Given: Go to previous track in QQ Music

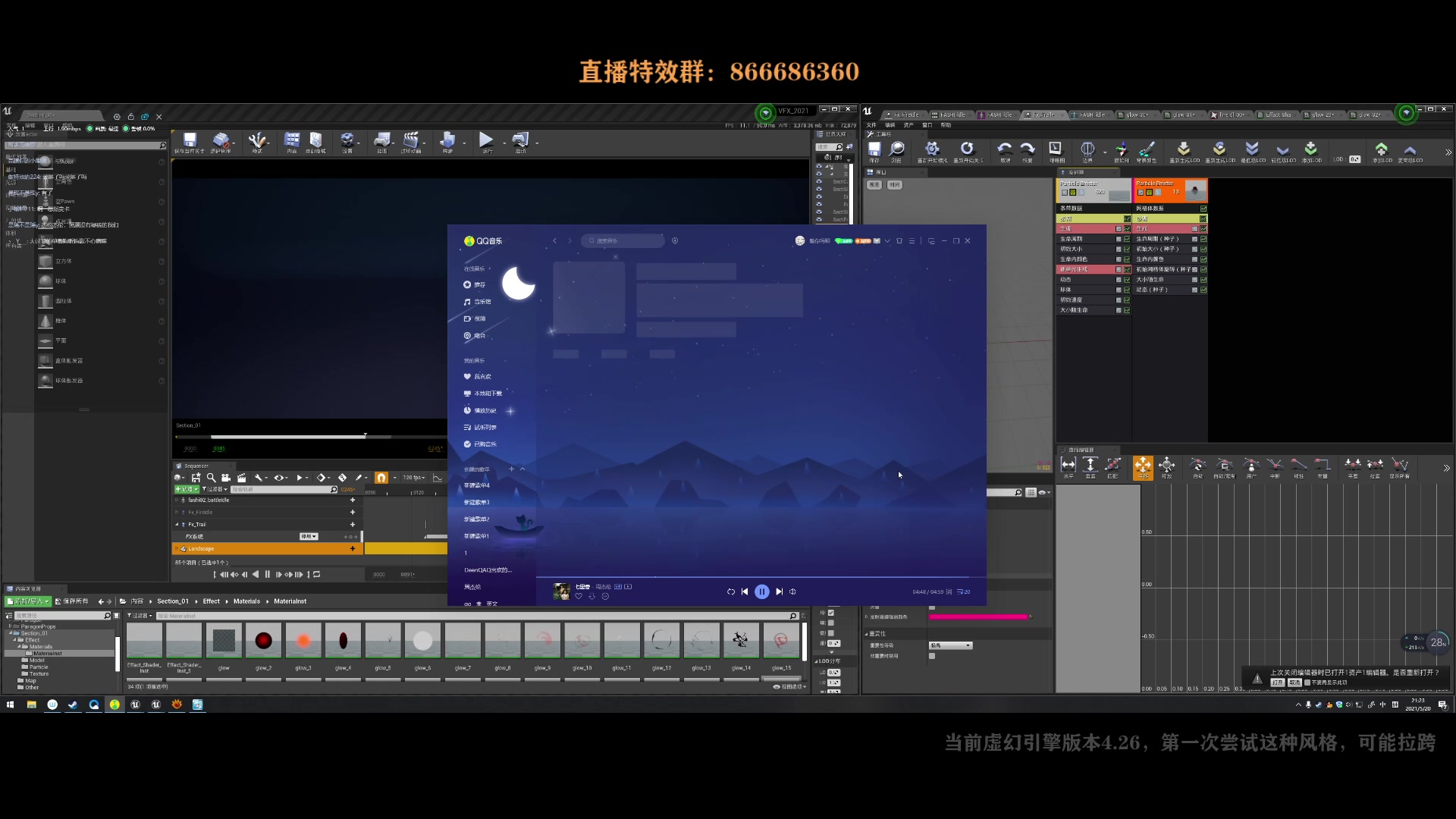Looking at the screenshot, I should click(x=745, y=591).
